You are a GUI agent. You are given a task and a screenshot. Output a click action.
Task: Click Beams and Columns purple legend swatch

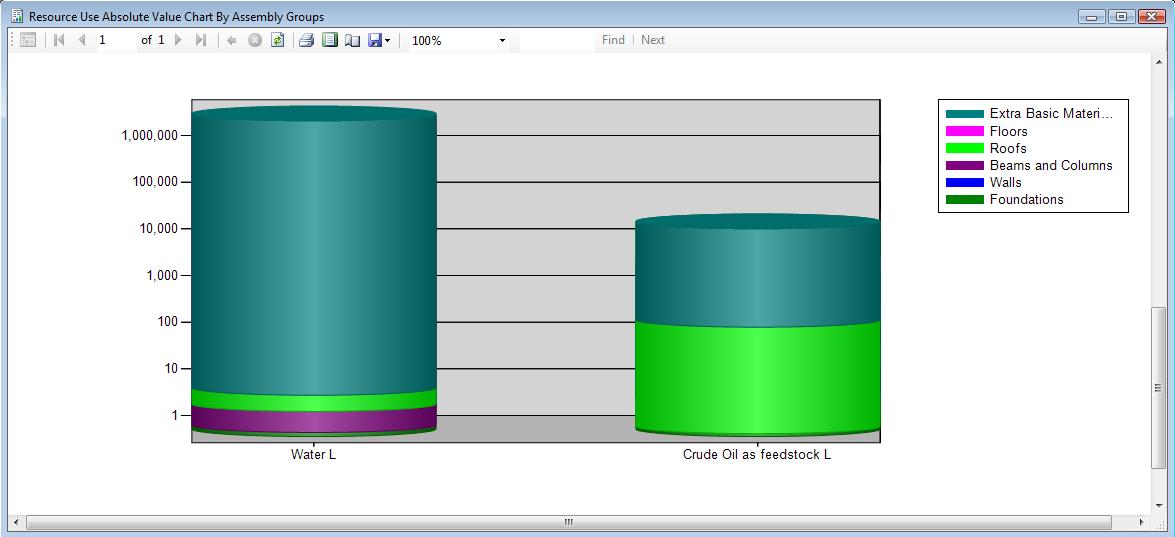[964, 166]
